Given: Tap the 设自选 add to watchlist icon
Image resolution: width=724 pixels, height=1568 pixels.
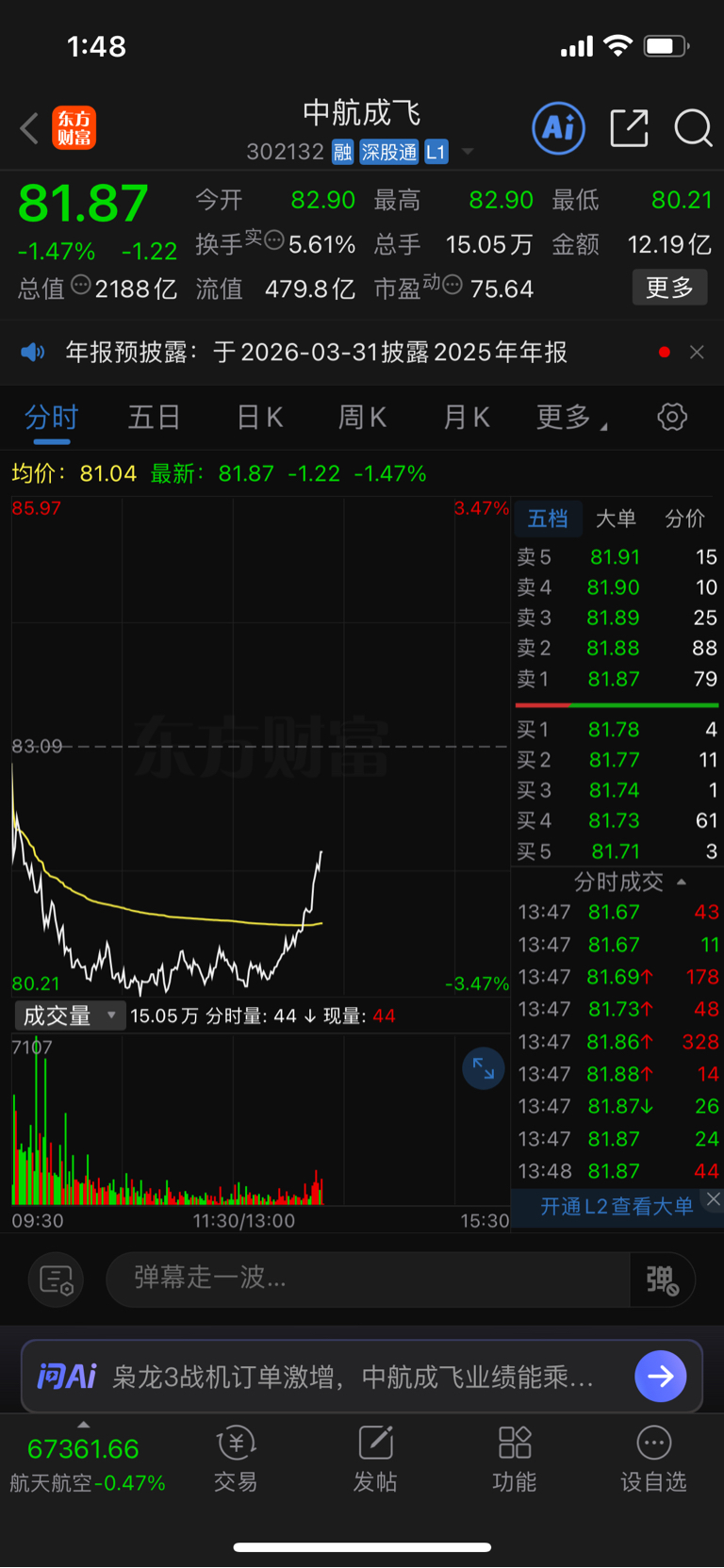Looking at the screenshot, I should 653,1460.
